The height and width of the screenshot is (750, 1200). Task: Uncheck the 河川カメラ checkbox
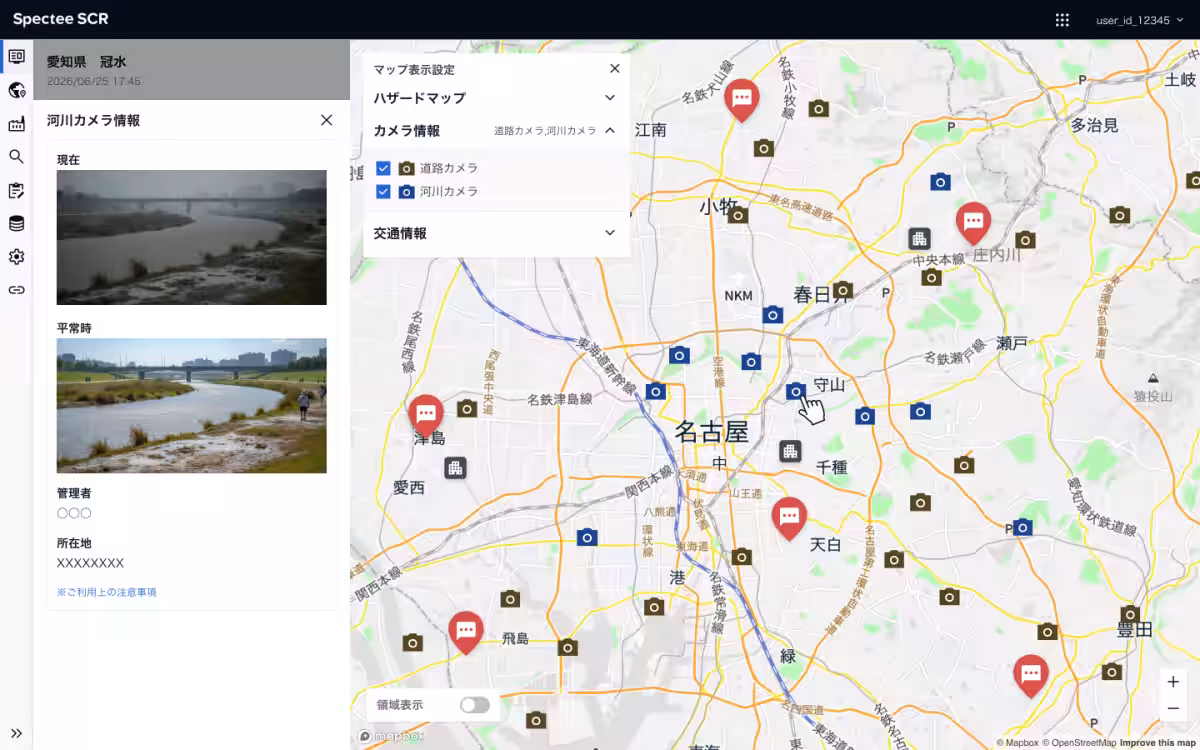[383, 191]
